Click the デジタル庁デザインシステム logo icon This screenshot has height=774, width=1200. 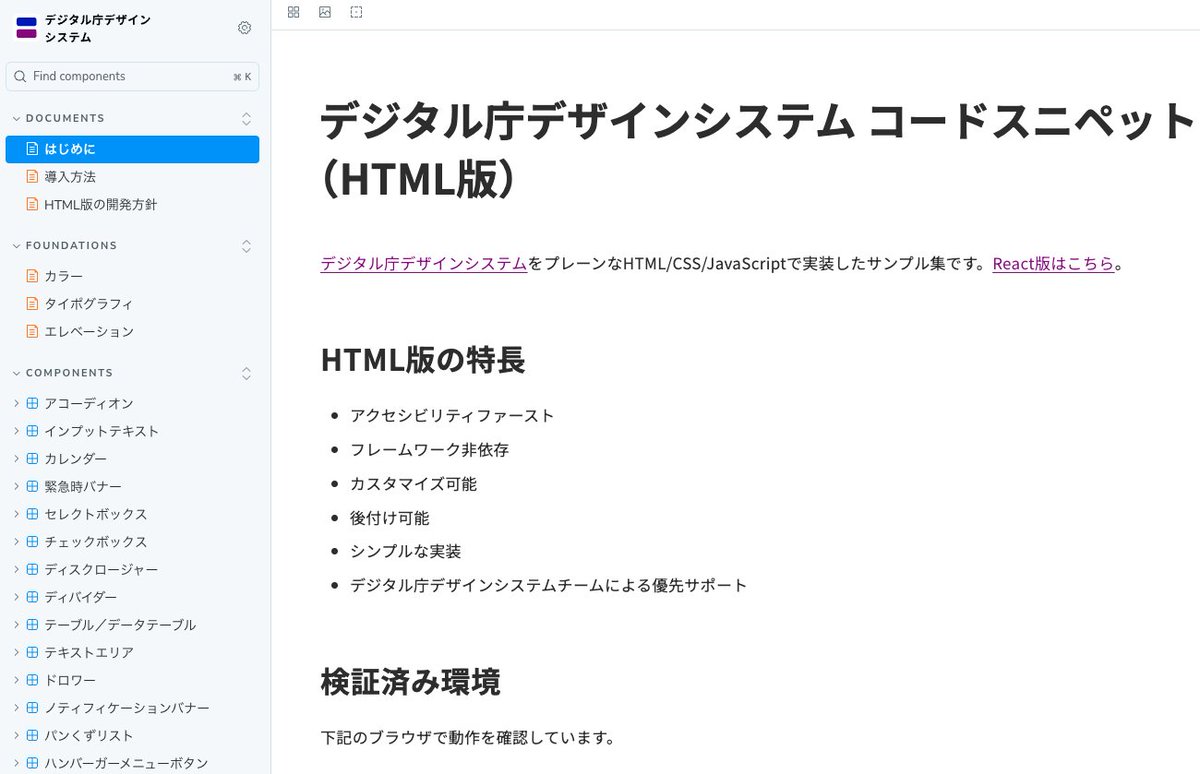pos(25,27)
